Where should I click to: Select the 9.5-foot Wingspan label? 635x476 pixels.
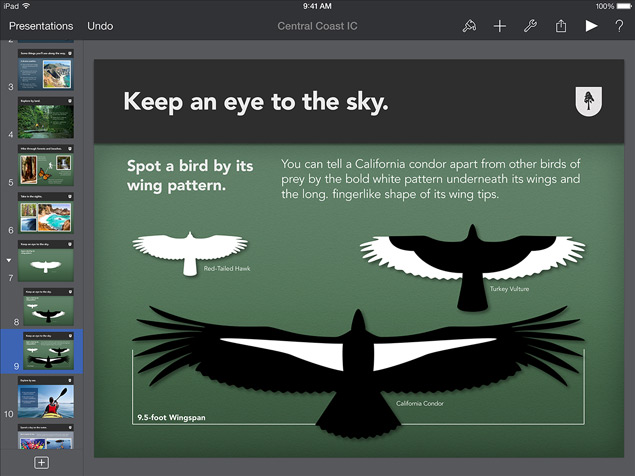171,418
